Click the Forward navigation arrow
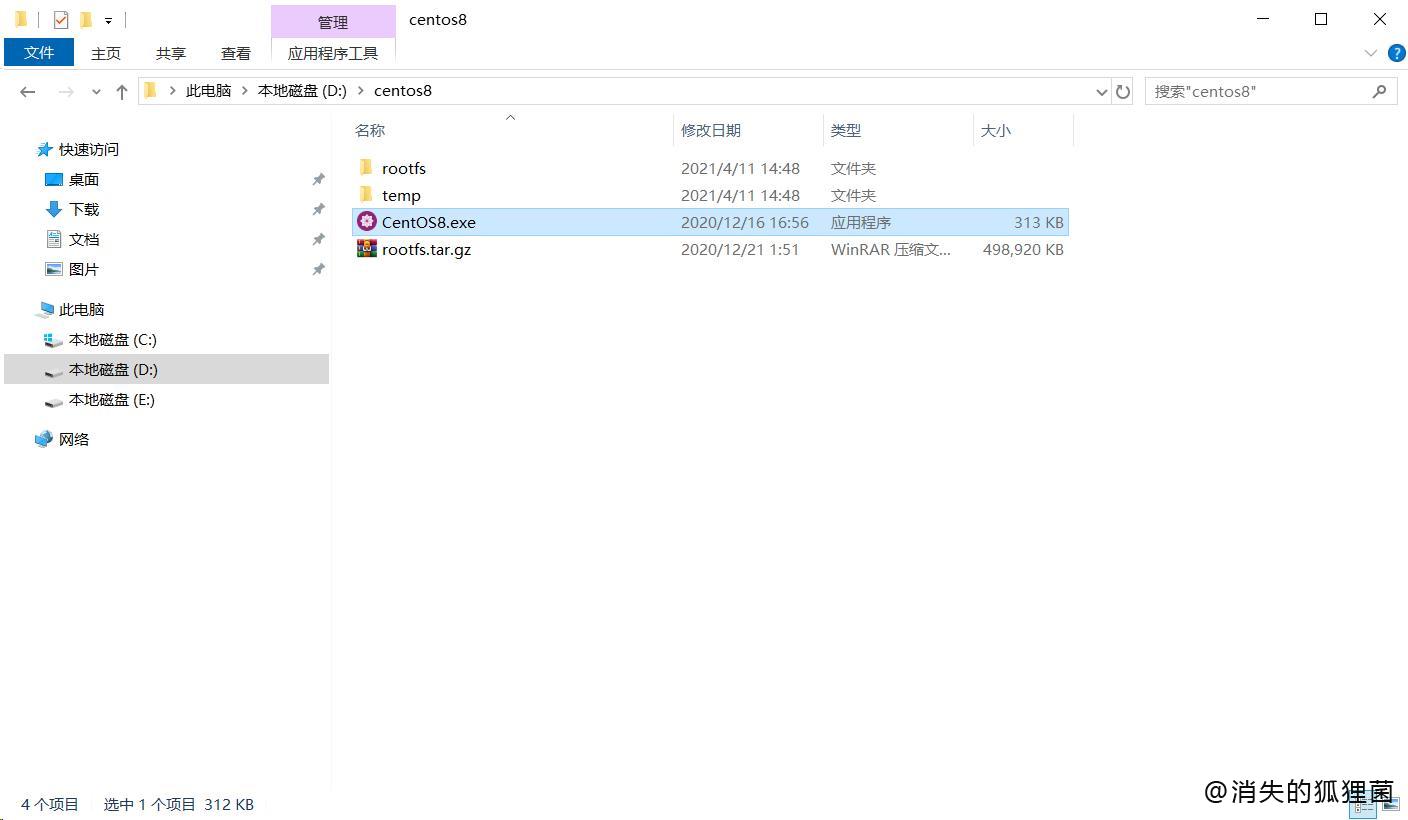Viewport: 1408px width, 820px height. click(66, 91)
